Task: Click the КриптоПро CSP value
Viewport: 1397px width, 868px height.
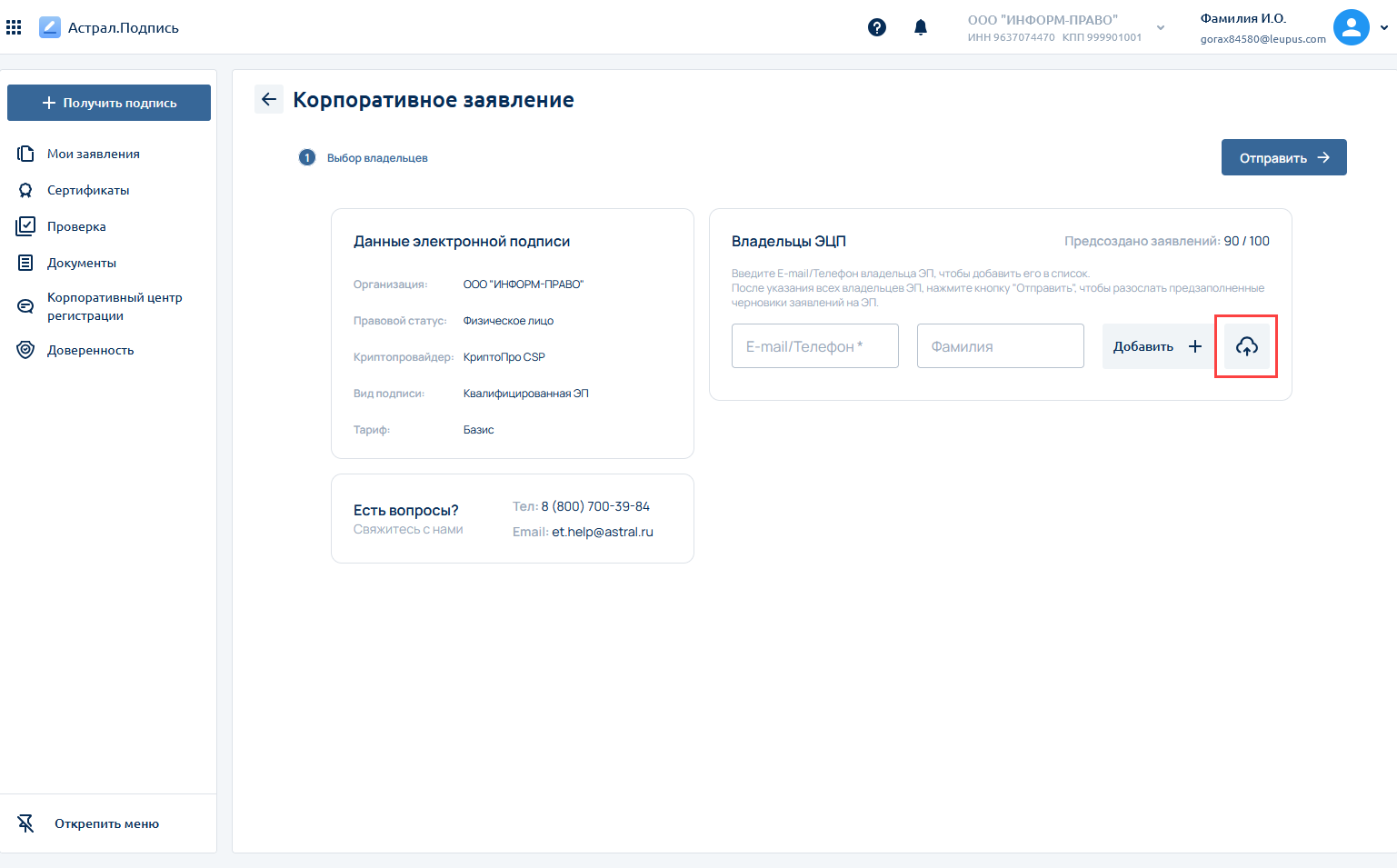Action: tap(504, 357)
